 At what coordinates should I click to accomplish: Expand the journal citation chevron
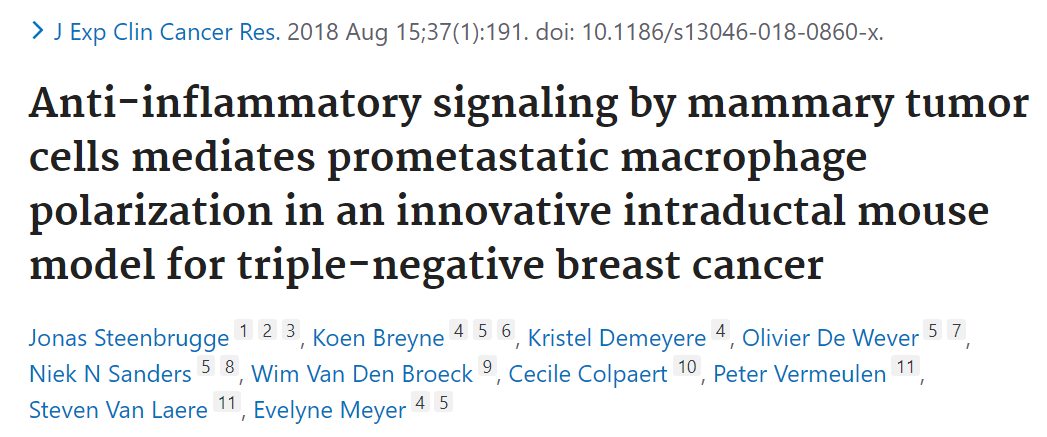pyautogui.click(x=37, y=31)
